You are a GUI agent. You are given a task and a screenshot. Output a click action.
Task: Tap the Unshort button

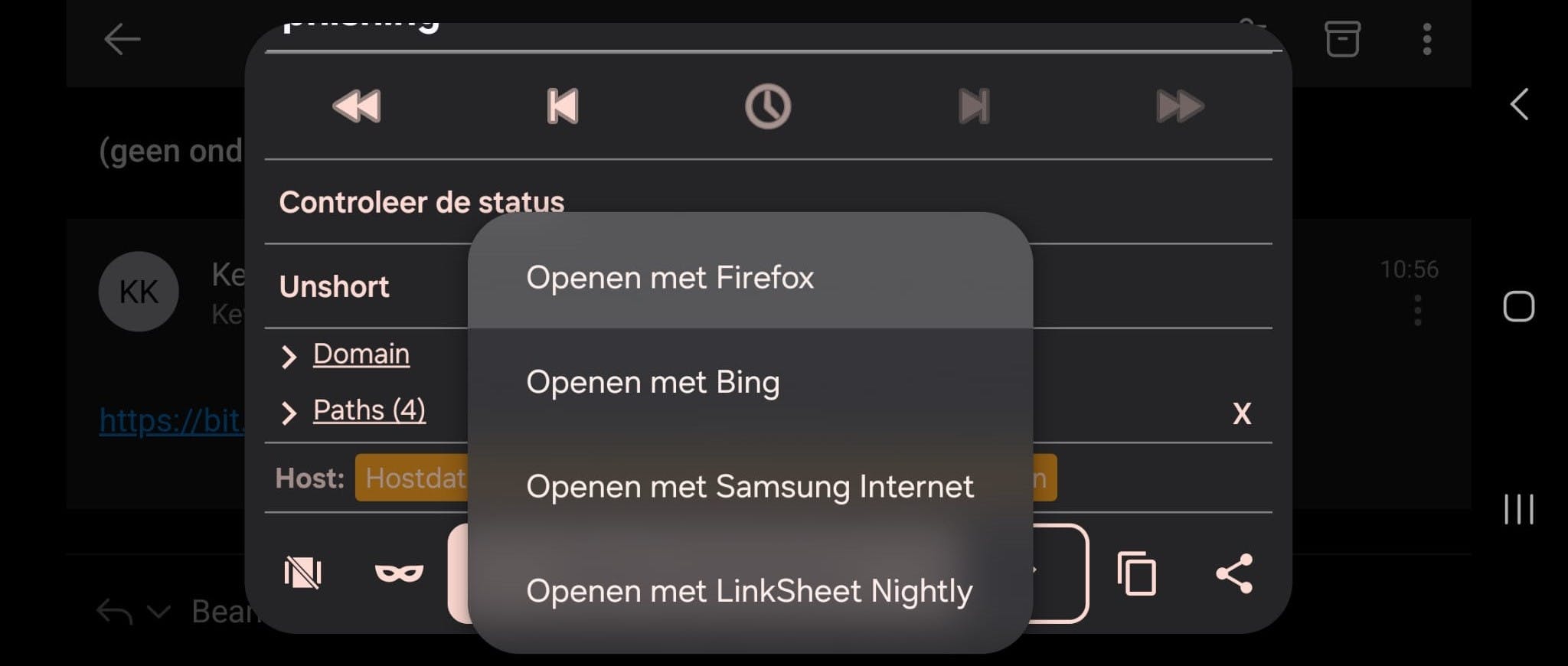335,286
